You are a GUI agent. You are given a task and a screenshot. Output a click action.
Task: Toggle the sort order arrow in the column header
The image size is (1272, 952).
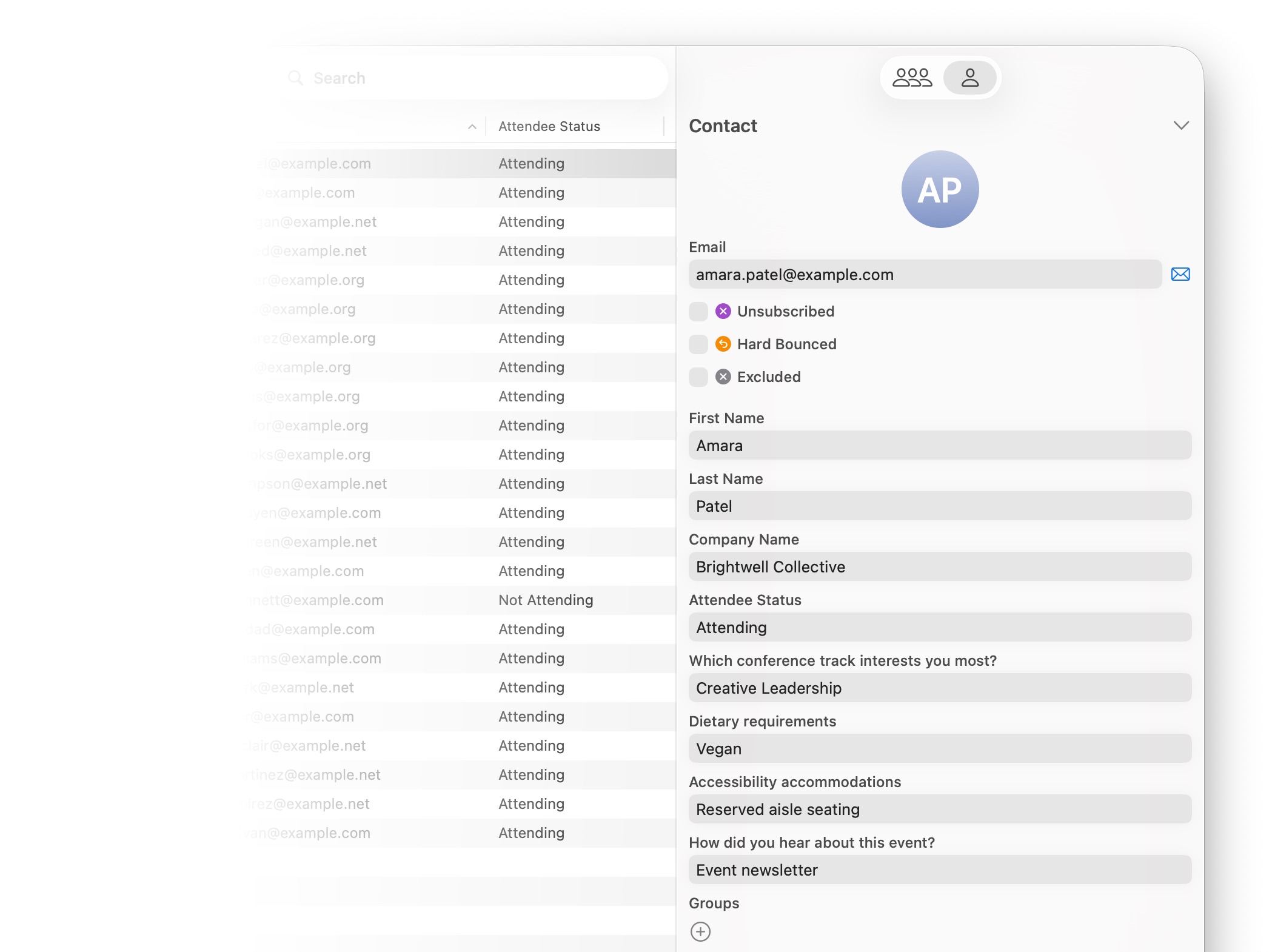click(472, 127)
